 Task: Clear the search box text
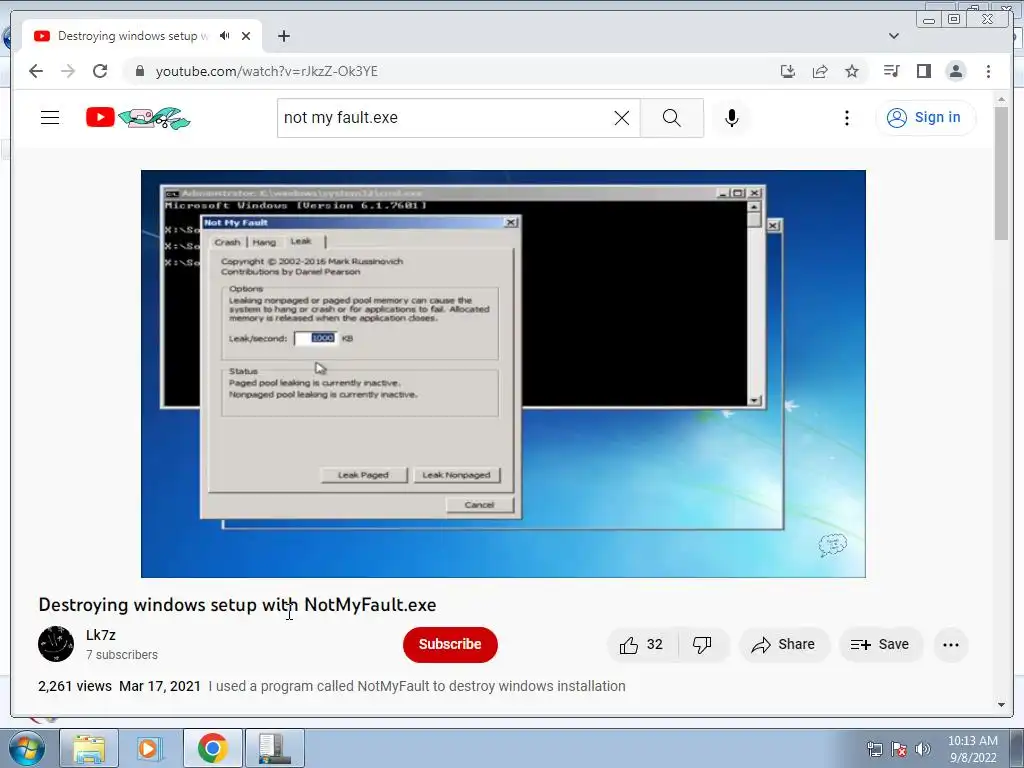point(622,118)
